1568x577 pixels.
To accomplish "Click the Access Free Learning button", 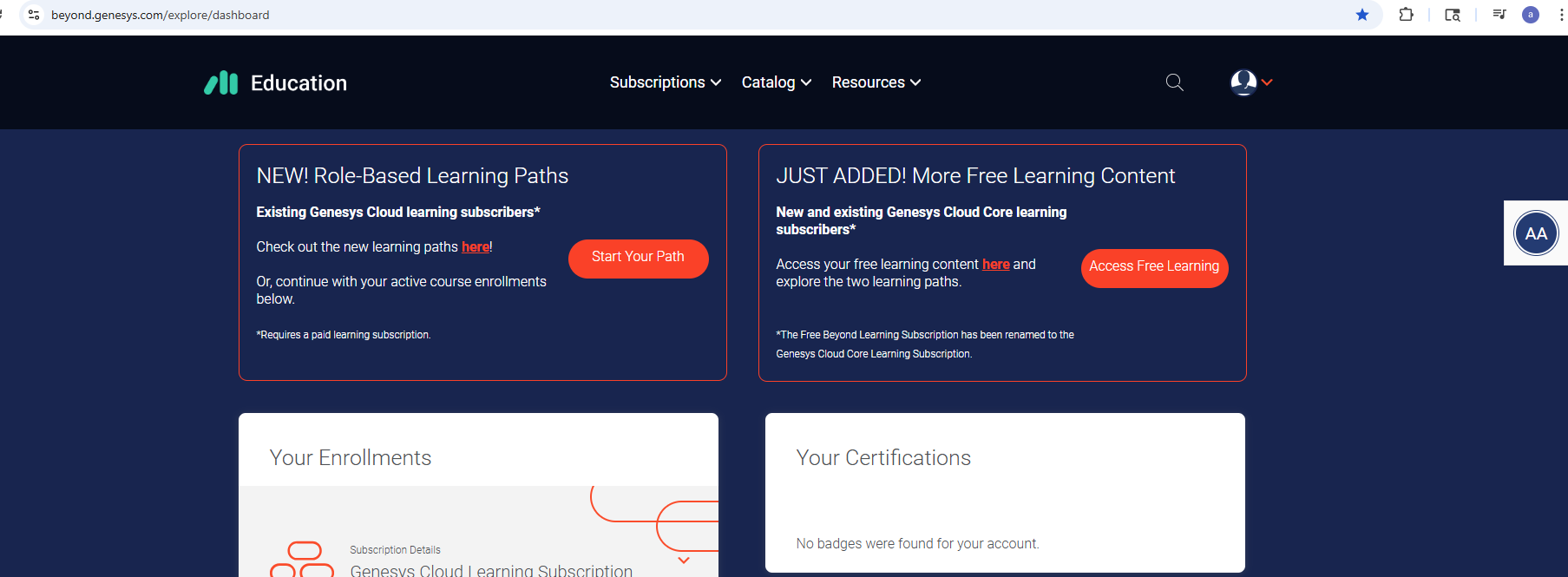I will (1154, 268).
